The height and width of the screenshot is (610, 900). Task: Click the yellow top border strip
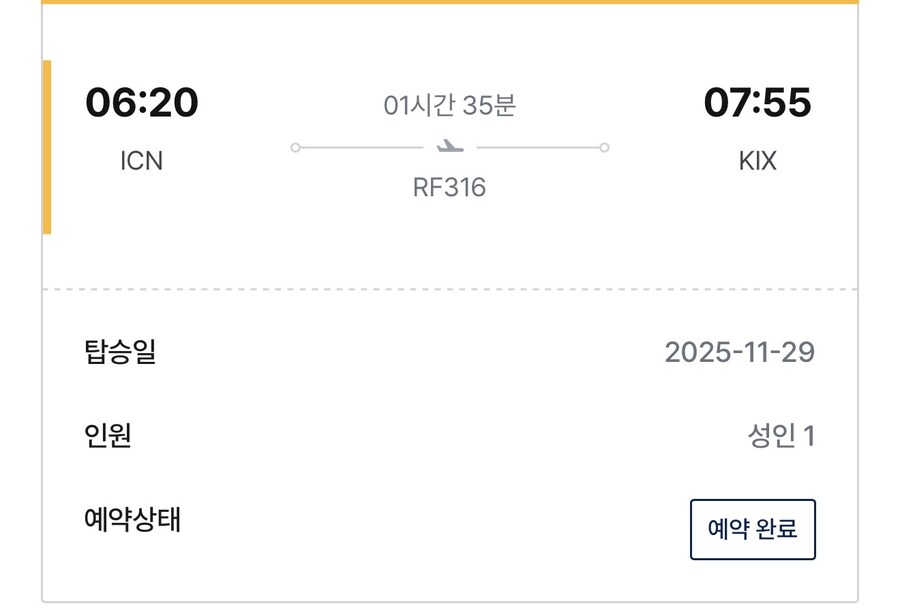tap(450, 2)
